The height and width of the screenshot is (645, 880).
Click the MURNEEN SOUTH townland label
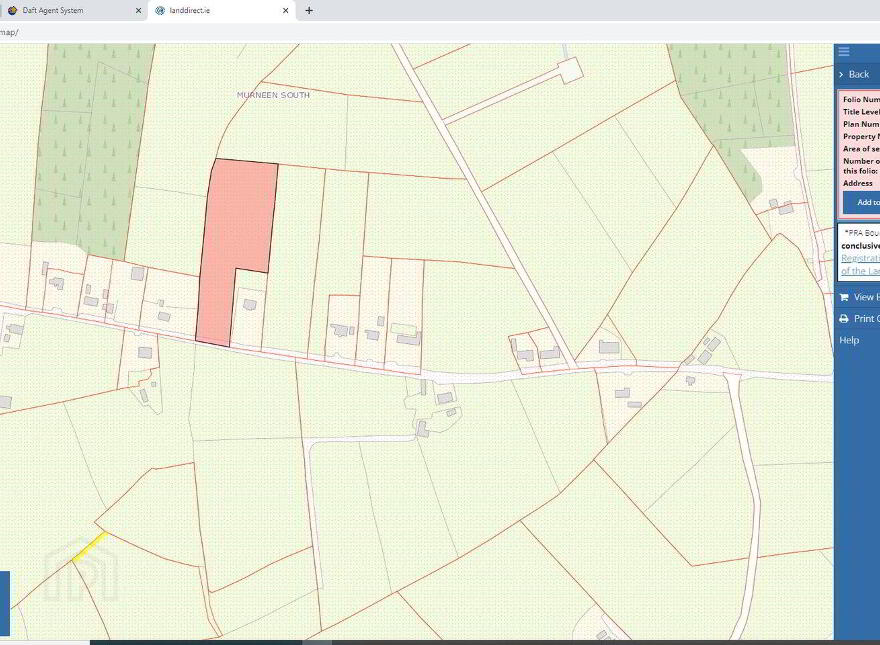point(273,95)
